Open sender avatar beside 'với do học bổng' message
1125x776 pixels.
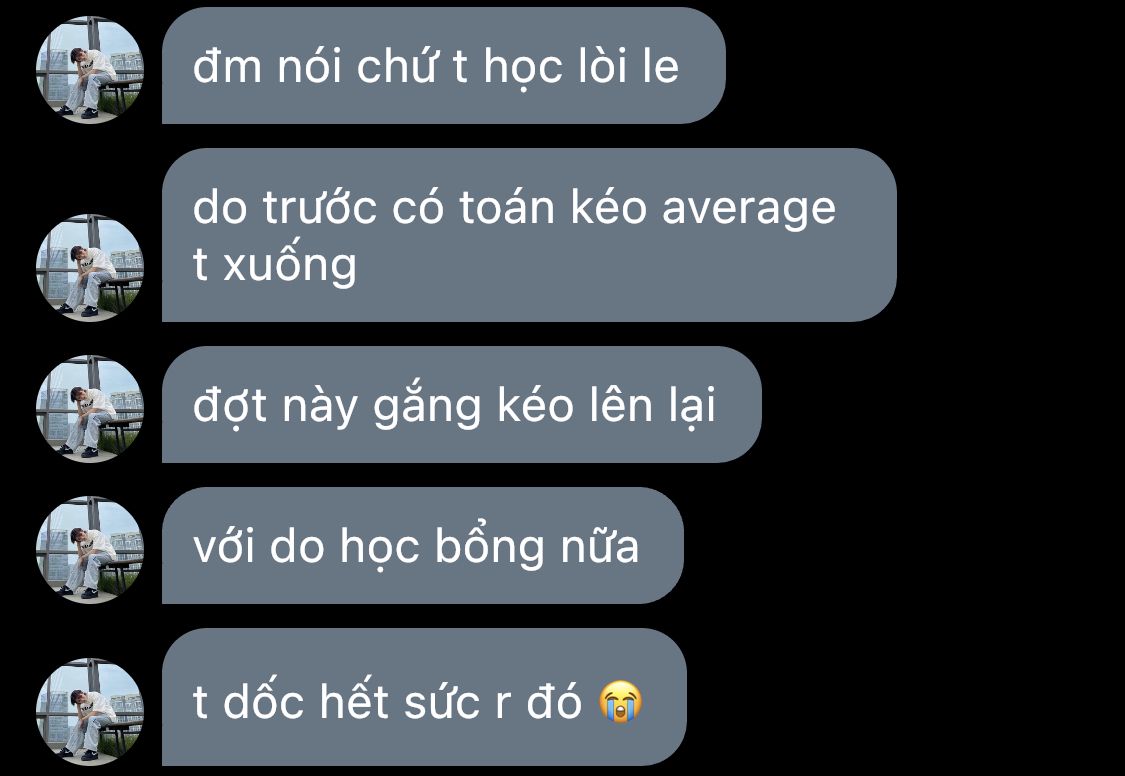[90, 549]
